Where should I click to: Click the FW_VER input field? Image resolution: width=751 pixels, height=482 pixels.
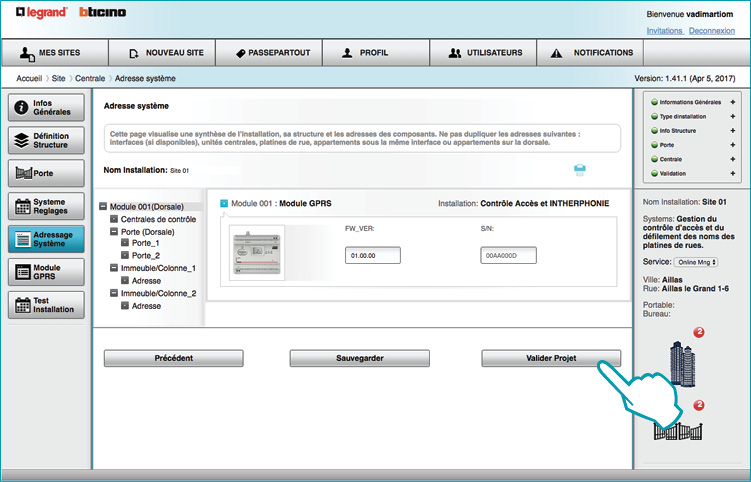coord(373,256)
